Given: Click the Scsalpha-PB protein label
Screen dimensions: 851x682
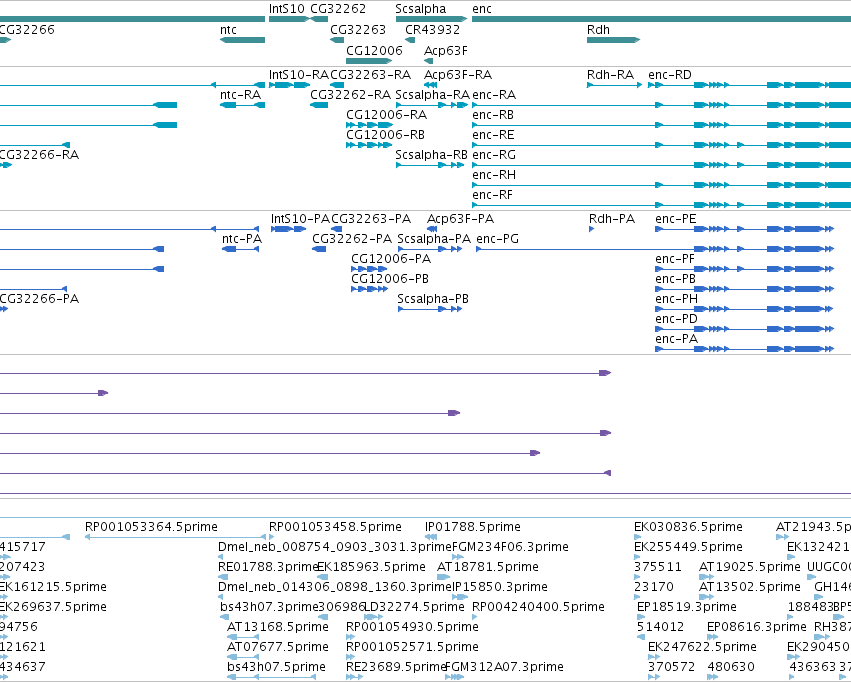Looking at the screenshot, I should click(433, 299).
